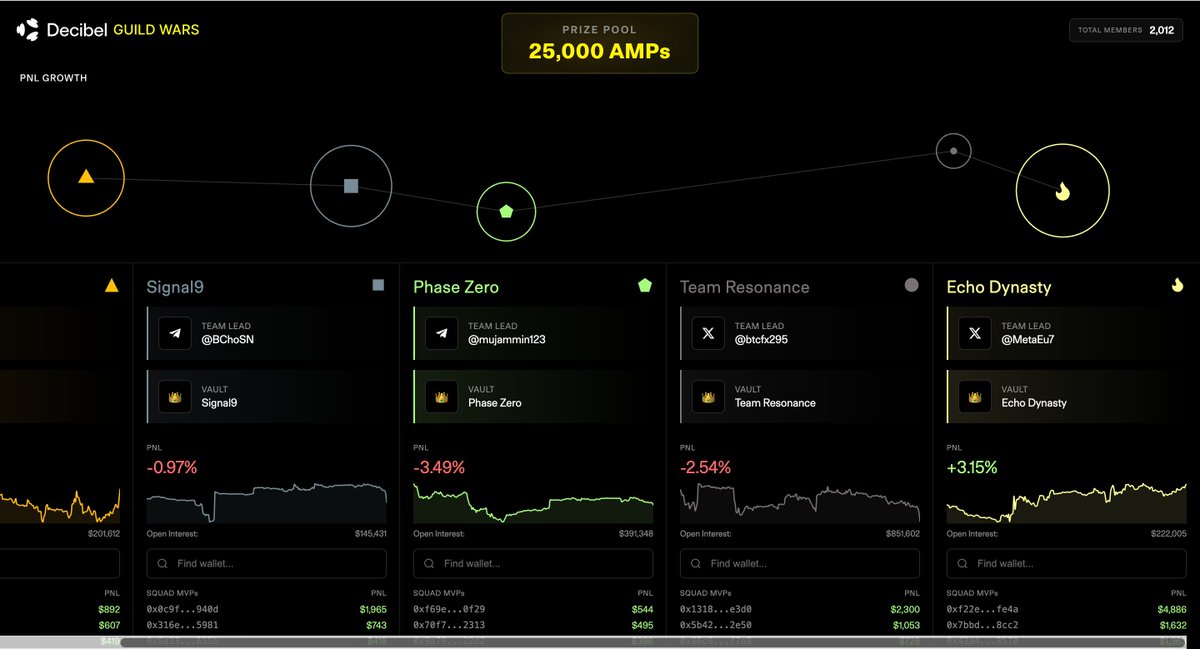Click the Signal9 PNL sparkline chart
This screenshot has height=649, width=1200.
(x=266, y=502)
